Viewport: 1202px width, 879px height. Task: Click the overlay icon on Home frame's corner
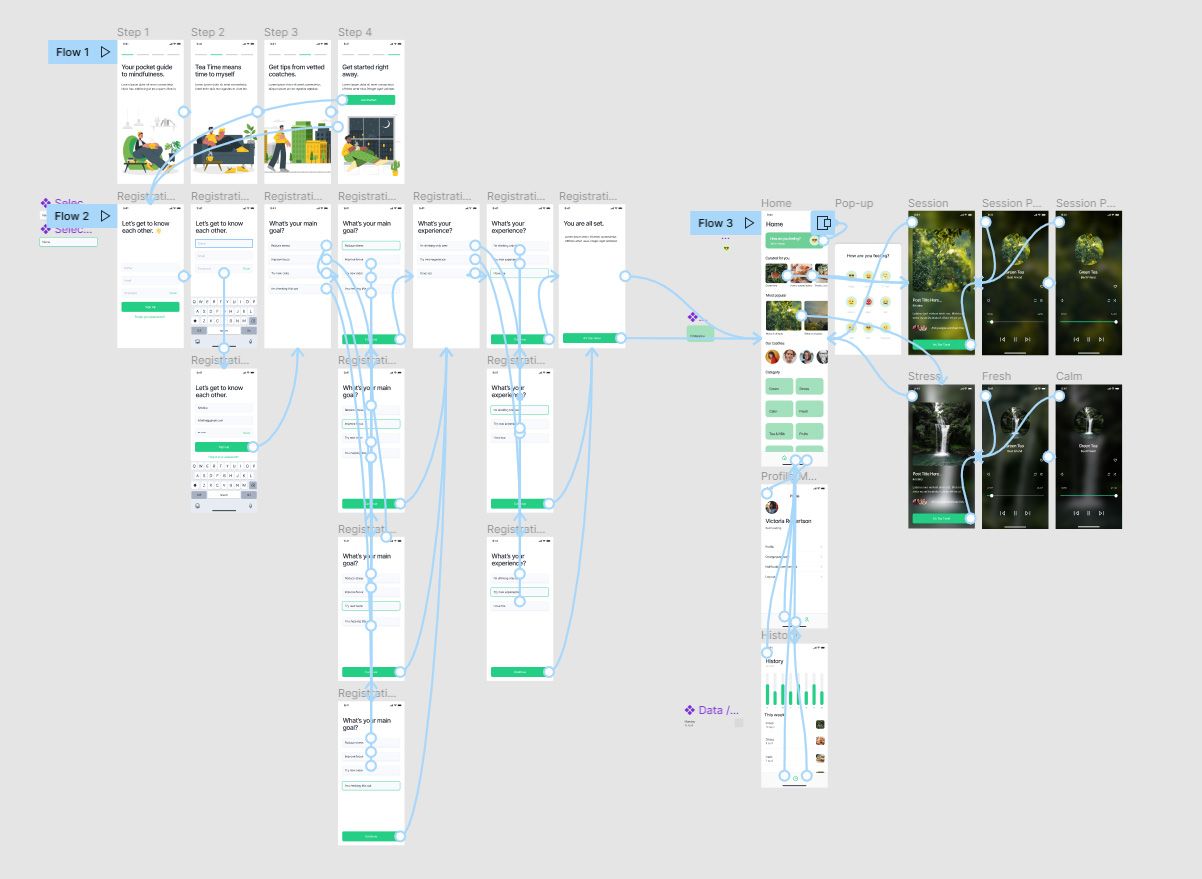point(823,223)
